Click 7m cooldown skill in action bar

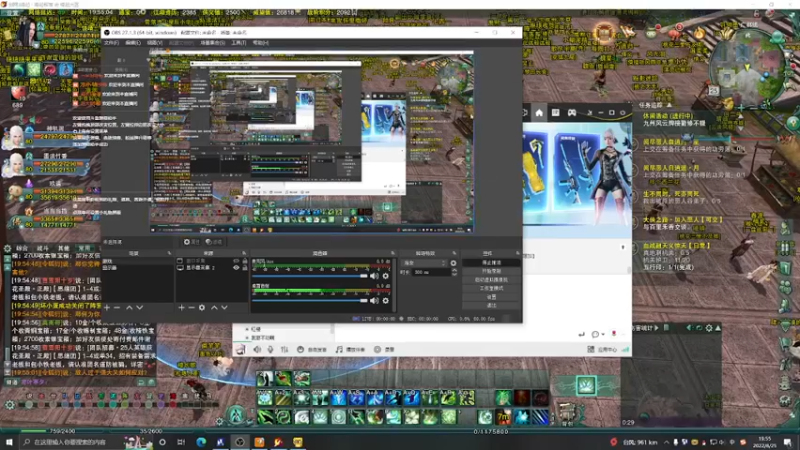click(504, 417)
